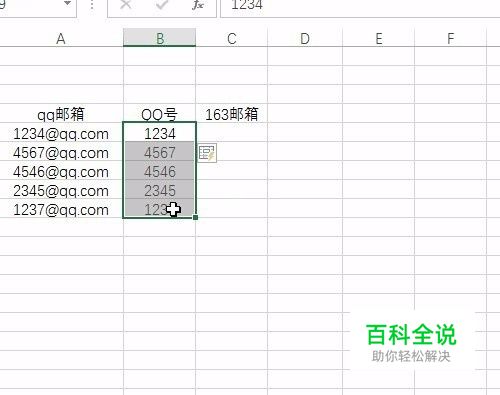Click the fill handle of selection
This screenshot has width=500, height=395.
coord(195,217)
